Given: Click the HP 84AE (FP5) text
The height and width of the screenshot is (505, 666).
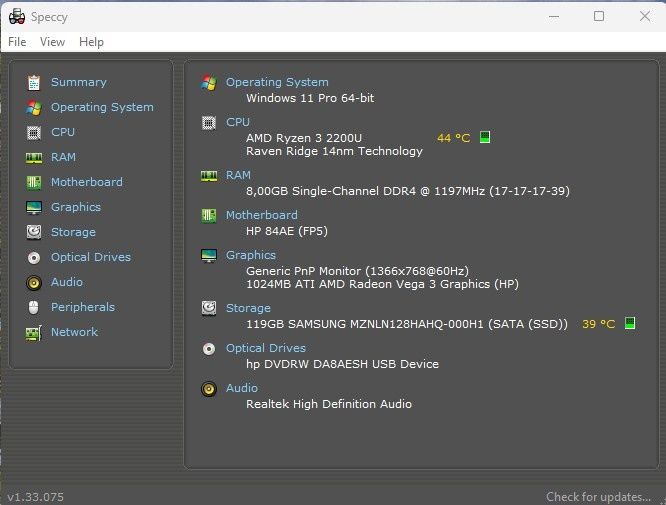Looking at the screenshot, I should click(287, 231).
